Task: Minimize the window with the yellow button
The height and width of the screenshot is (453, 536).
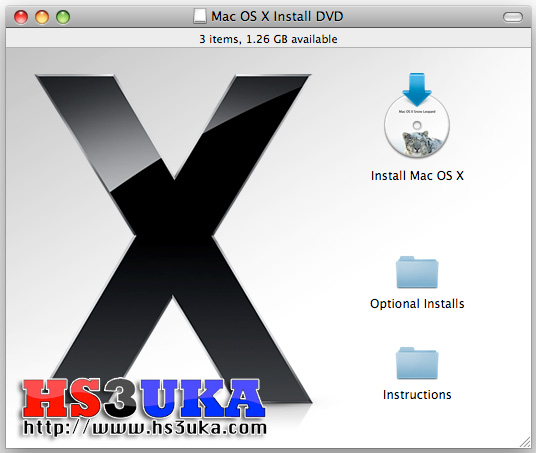Action: coord(42,17)
